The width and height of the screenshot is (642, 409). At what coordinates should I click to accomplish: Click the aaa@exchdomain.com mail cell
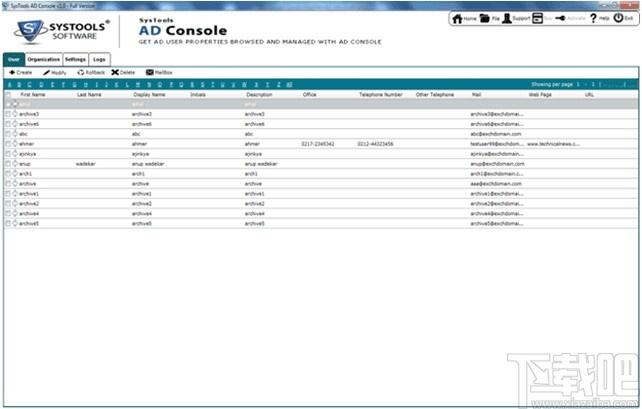point(496,184)
